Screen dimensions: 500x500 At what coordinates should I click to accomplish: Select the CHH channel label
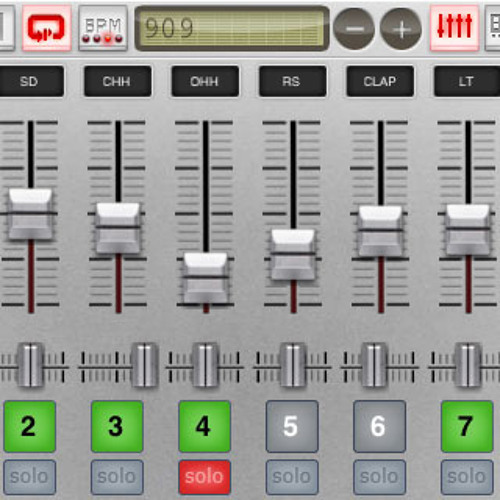tap(118, 81)
